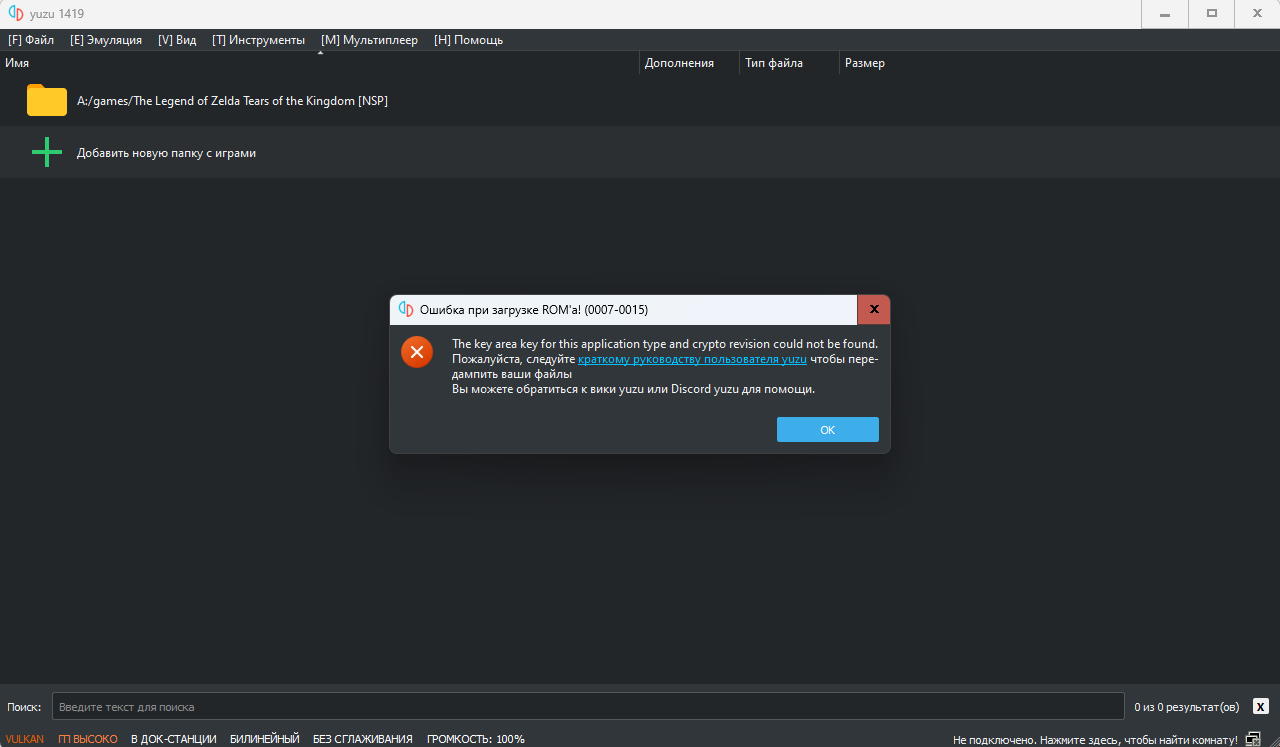The image size is (1280, 747).
Task: Click the red error cross icon in the dialog
Action: point(417,352)
